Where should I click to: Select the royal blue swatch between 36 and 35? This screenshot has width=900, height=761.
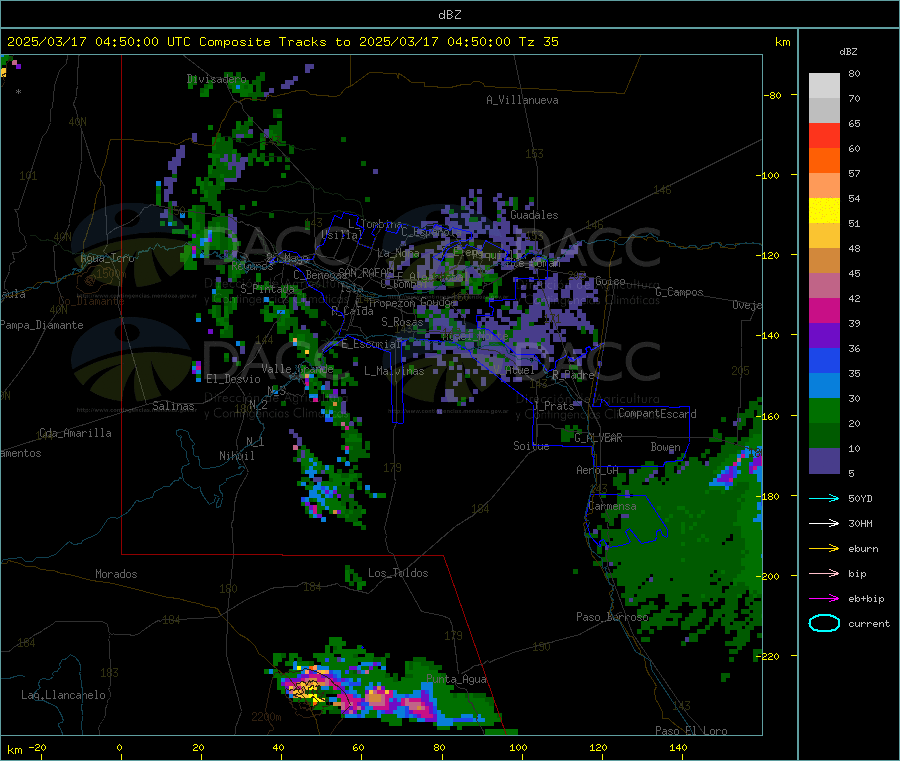[x=824, y=360]
